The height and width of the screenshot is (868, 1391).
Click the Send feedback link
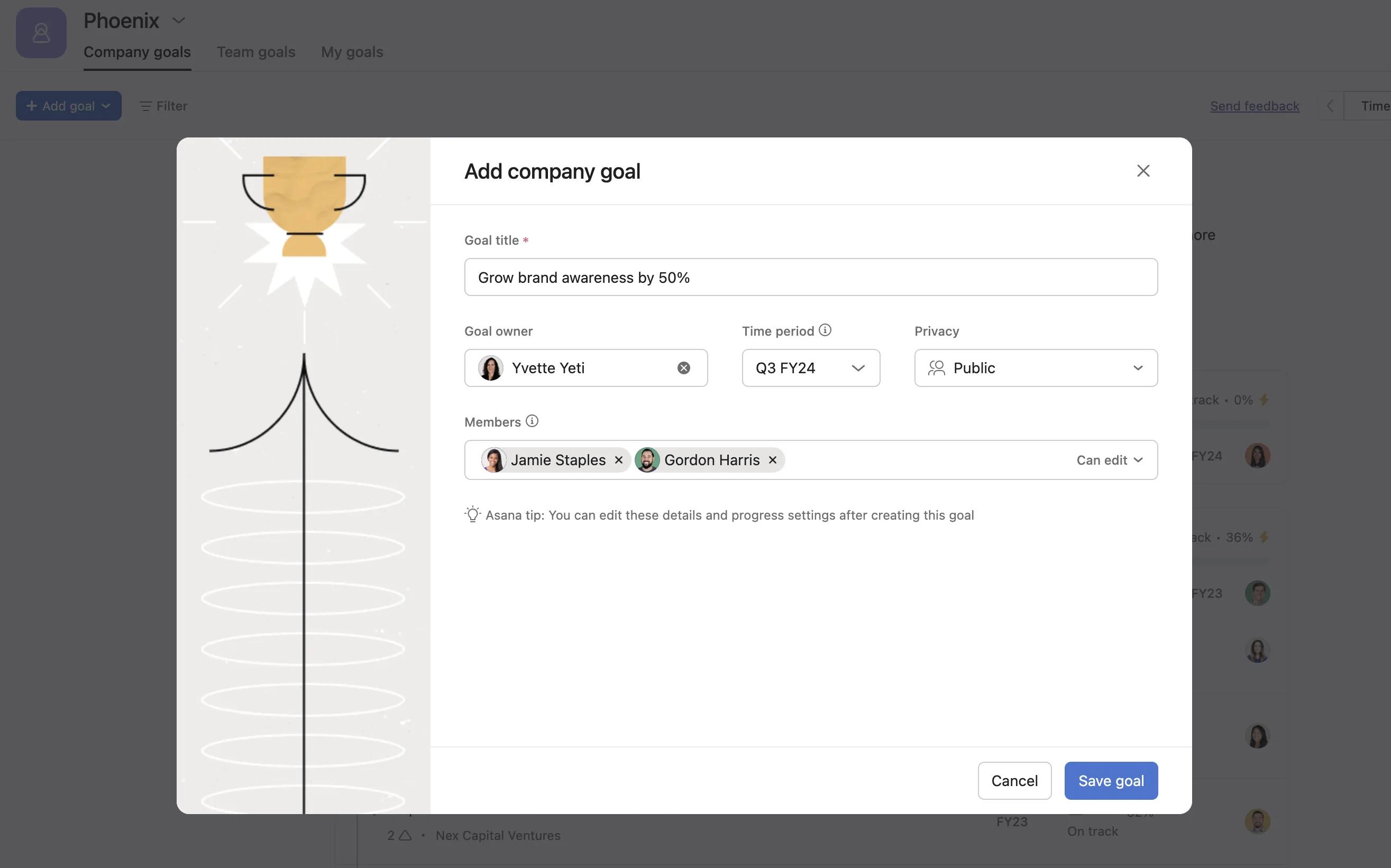(x=1255, y=106)
